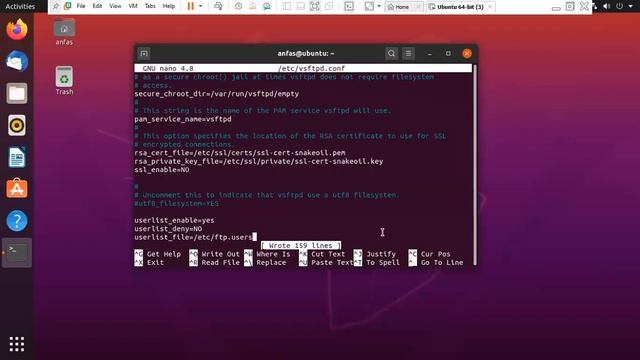The height and width of the screenshot is (360, 640).
Task: Click the Where Is shortcut in nano
Action: (x=268, y=254)
